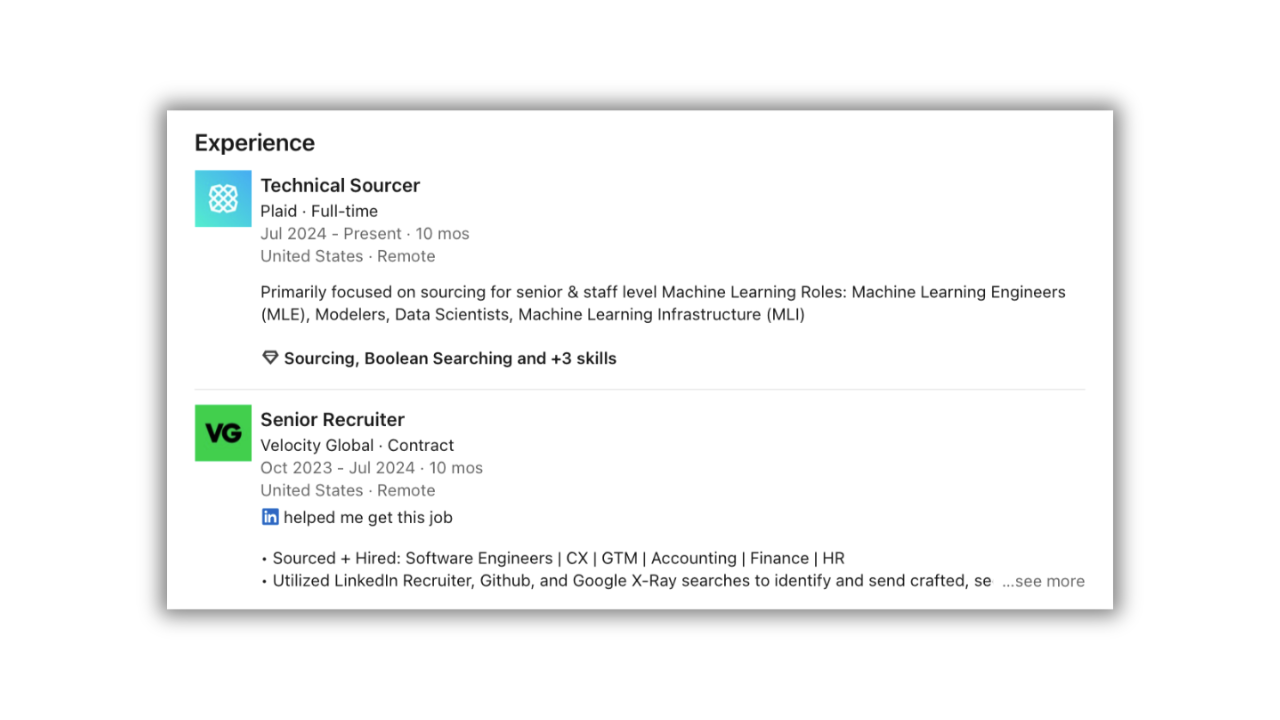
Task: Click 'helped me get this job' text
Action: [368, 517]
